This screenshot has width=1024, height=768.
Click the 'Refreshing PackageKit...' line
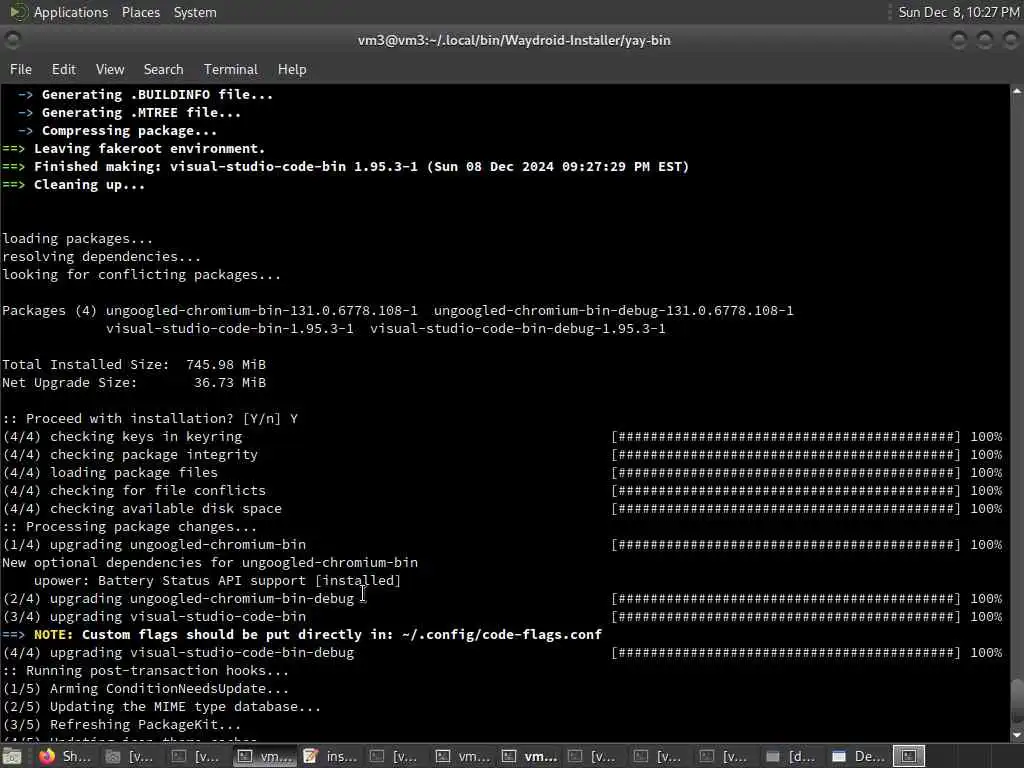[x=121, y=725]
